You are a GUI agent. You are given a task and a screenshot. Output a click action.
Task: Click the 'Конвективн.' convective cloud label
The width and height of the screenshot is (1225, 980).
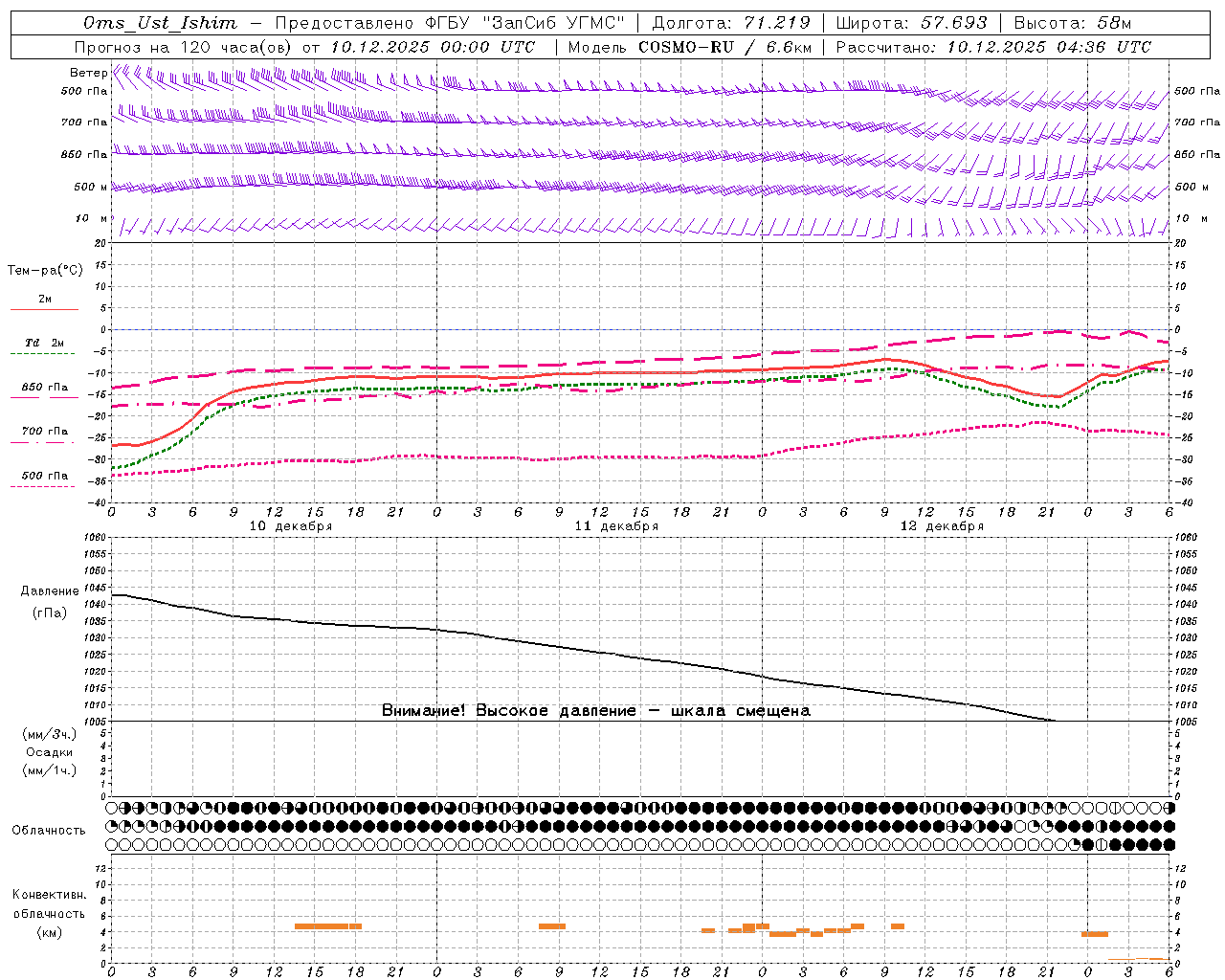point(49,894)
